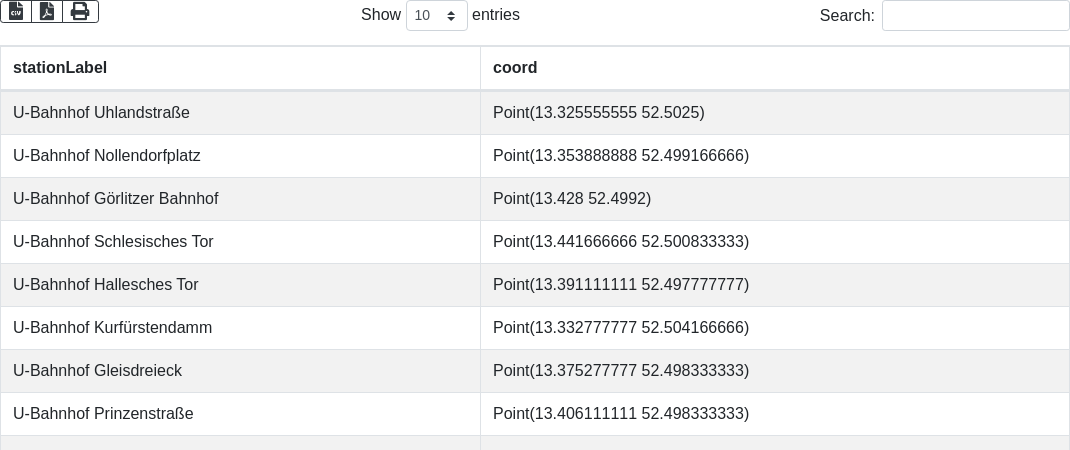
Task: Click the Point(13.325555555 52.5025) coordinate cell
Action: pyautogui.click(x=598, y=113)
